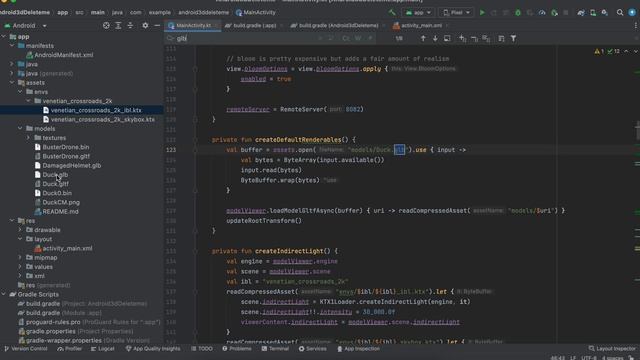Switch to MainActivity.kt tab
Image resolution: width=640 pixels, height=360 pixels.
(x=192, y=25)
